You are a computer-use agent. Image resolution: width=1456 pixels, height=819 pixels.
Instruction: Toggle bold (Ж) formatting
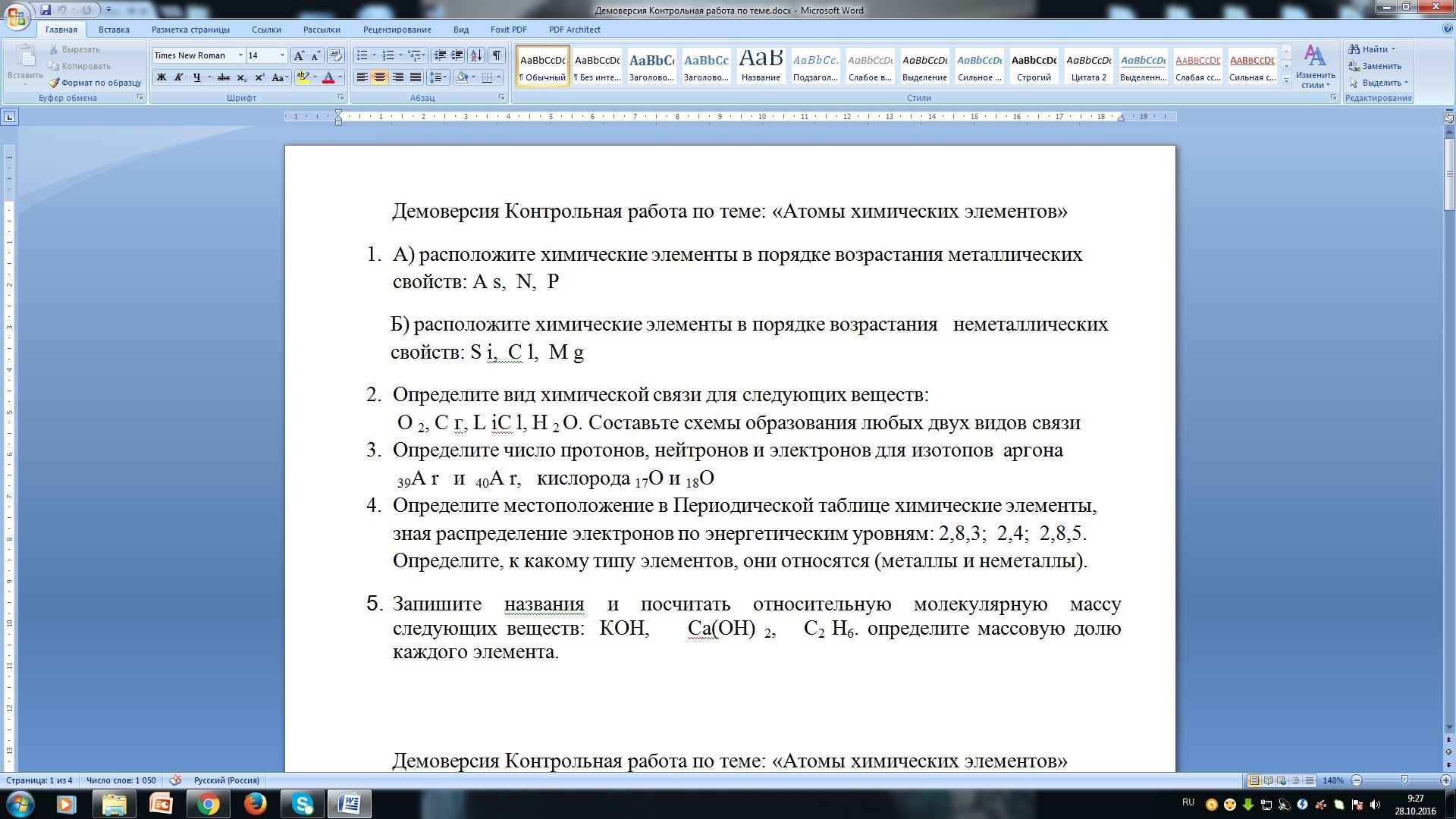[161, 77]
